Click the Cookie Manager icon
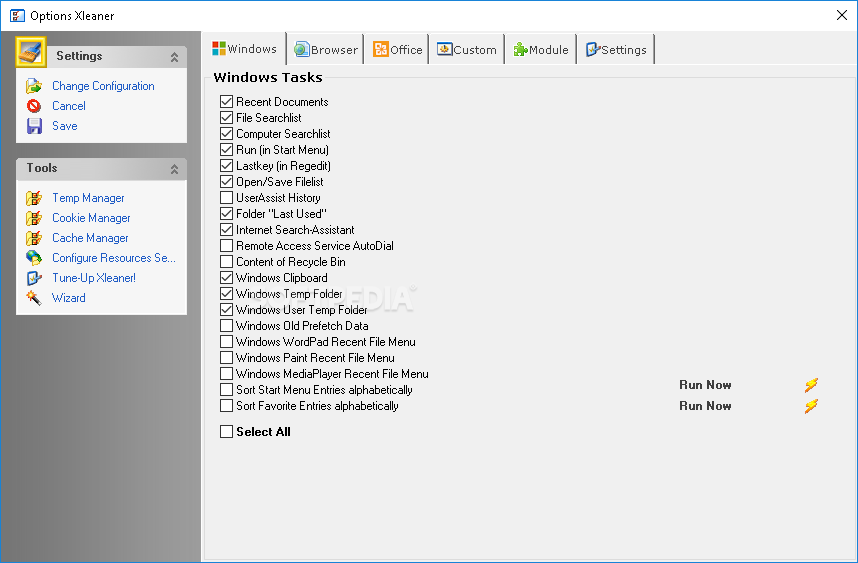Screen dimensions: 858x563 pyautogui.click(x=34, y=218)
